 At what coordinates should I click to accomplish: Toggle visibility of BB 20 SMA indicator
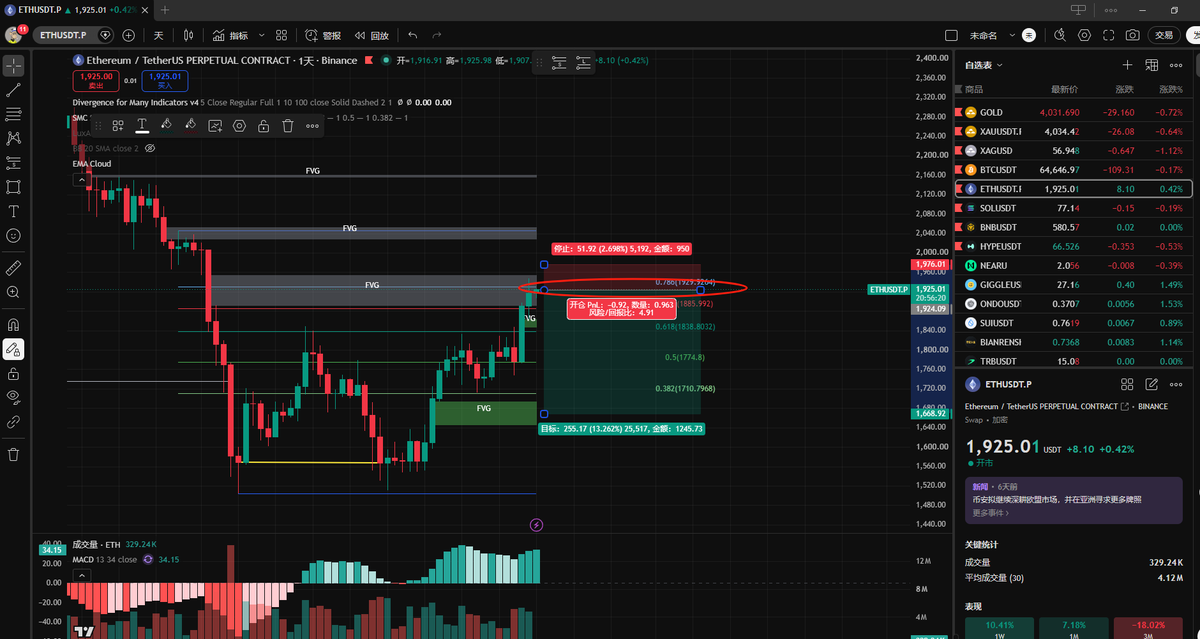coord(150,148)
